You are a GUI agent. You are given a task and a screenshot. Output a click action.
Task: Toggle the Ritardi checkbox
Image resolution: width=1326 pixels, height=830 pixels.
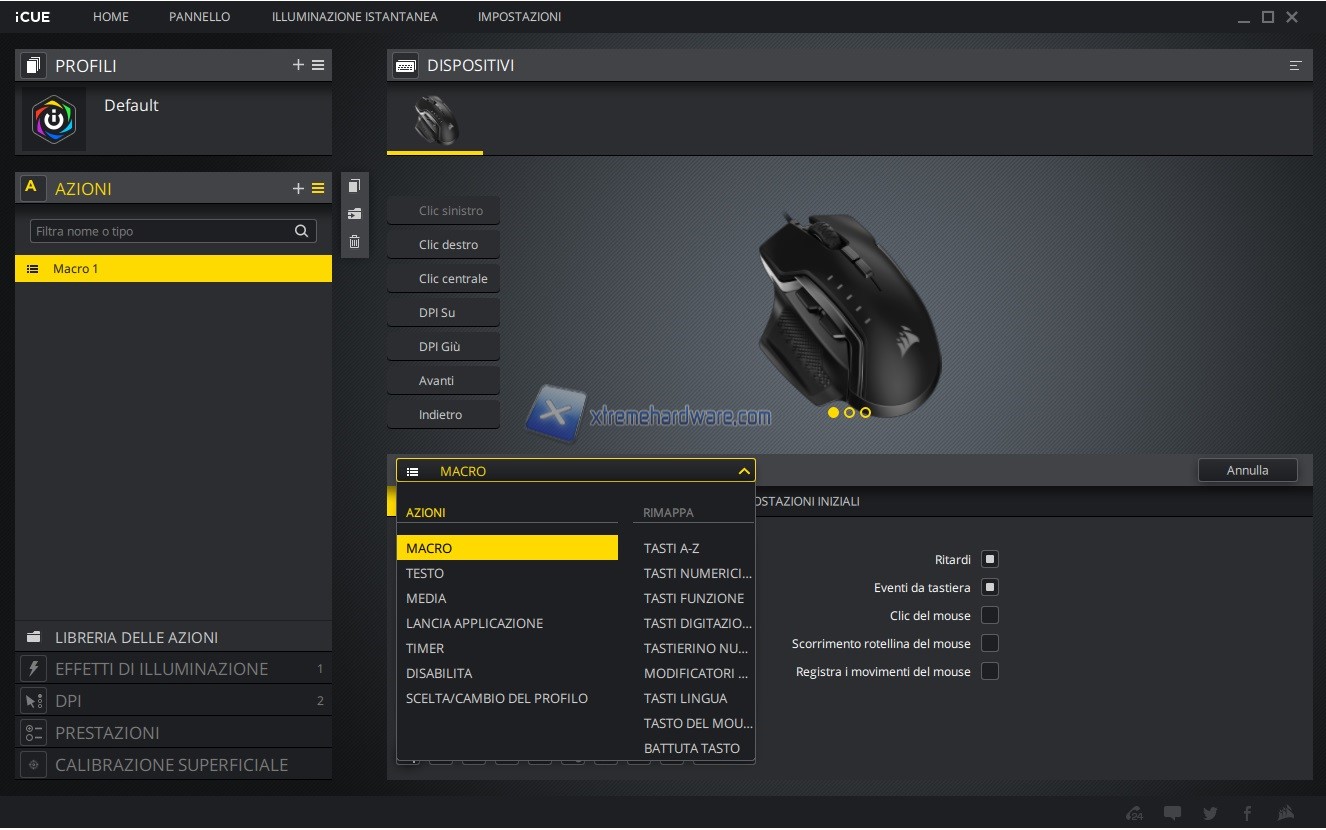(x=990, y=560)
